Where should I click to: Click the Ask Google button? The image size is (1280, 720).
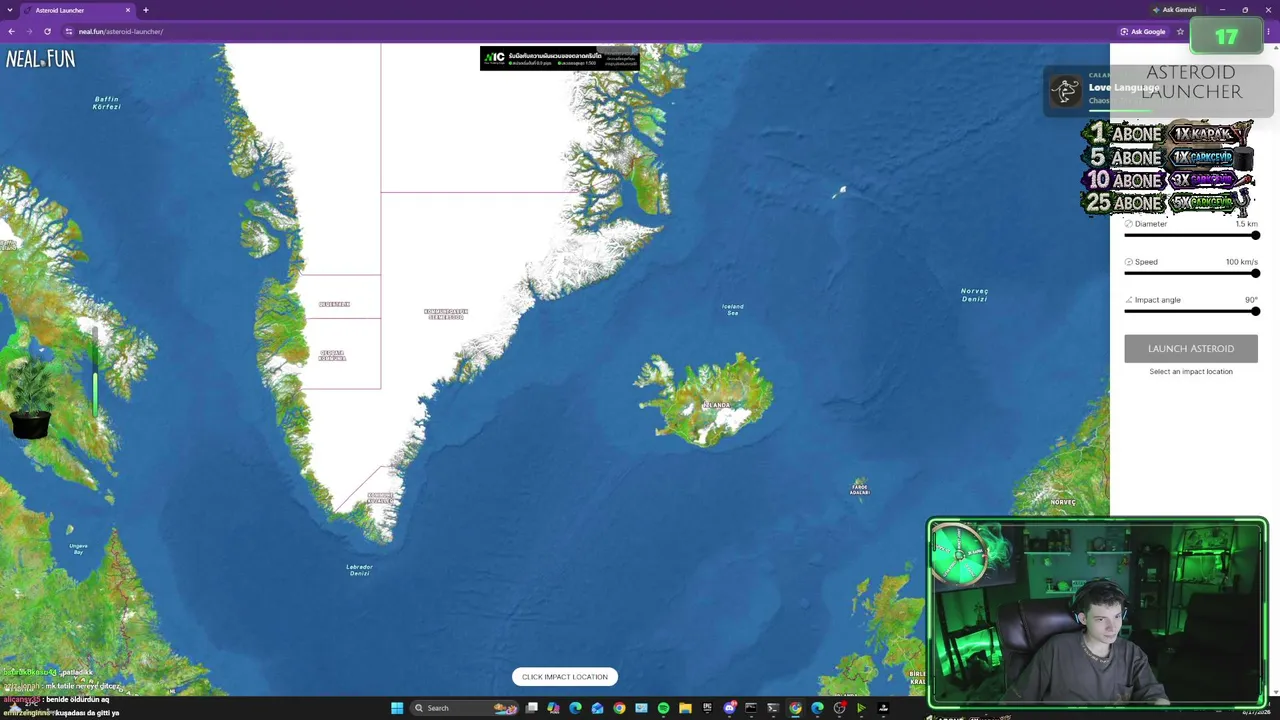1143,31
